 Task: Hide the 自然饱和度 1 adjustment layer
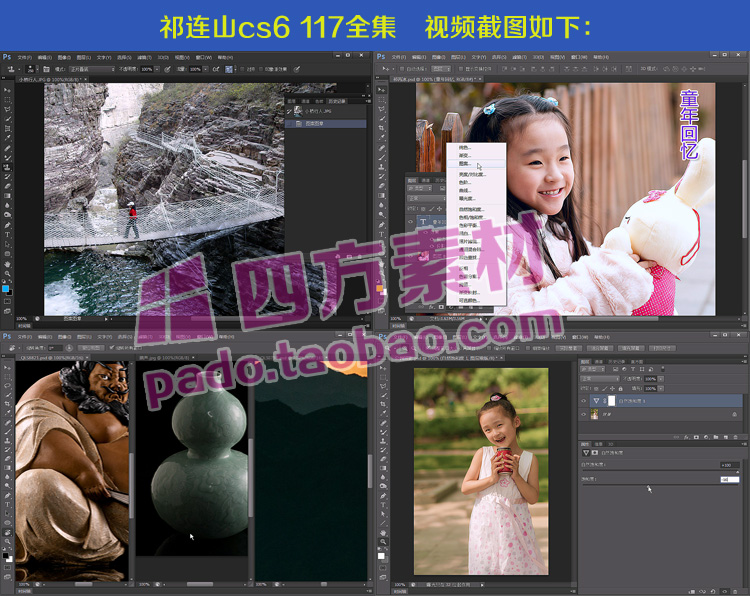[x=584, y=401]
